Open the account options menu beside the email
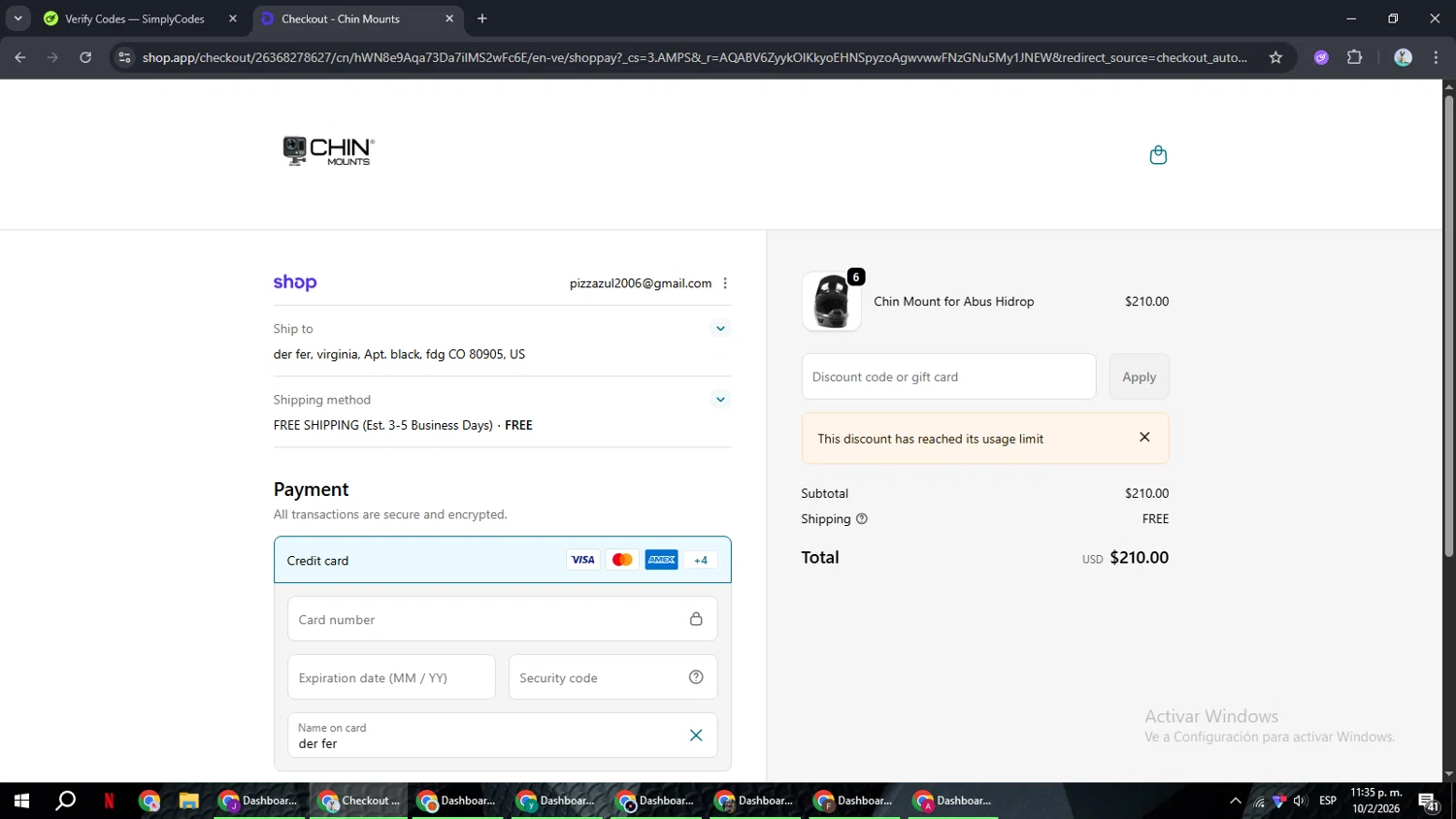Viewport: 1456px width, 819px height. pyautogui.click(x=725, y=283)
